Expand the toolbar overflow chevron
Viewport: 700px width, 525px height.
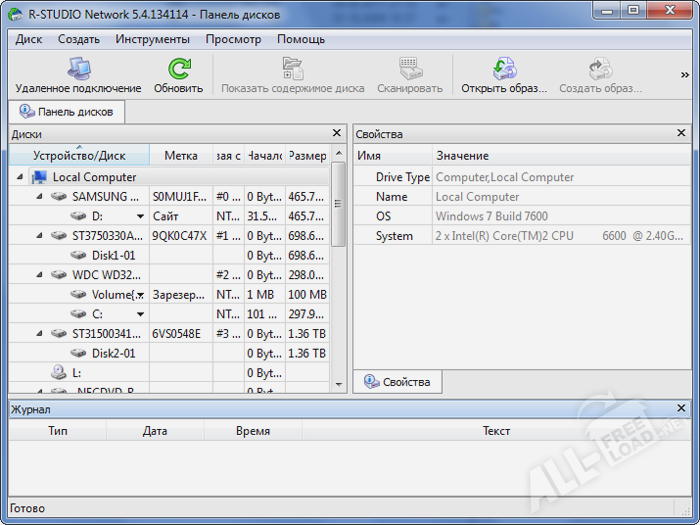click(x=685, y=75)
